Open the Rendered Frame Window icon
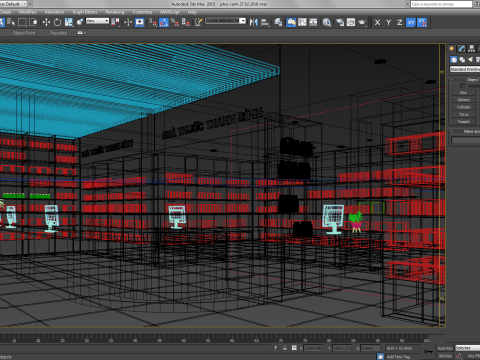The height and width of the screenshot is (360, 480). (351, 22)
